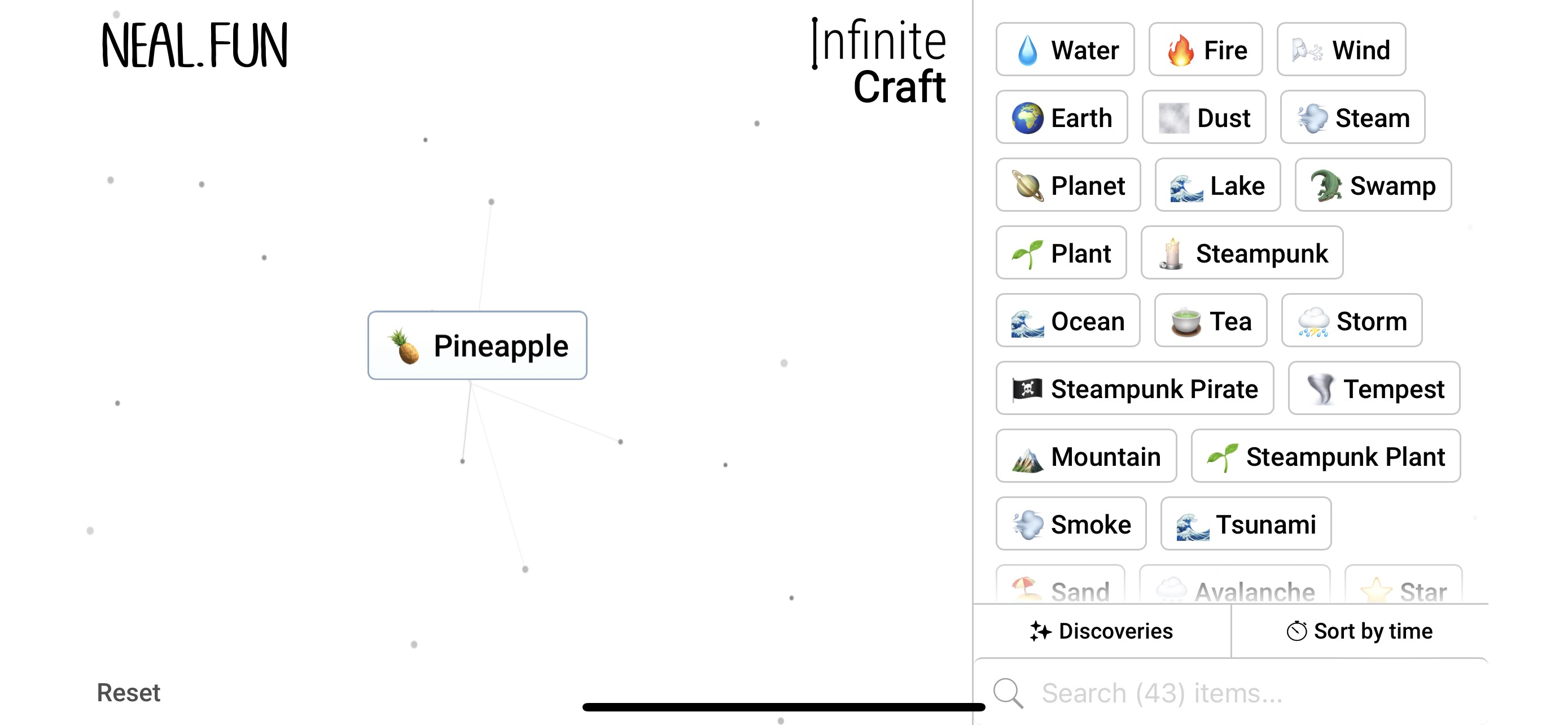Toggle the Discoveries filter
The image size is (1568, 725).
[1101, 631]
